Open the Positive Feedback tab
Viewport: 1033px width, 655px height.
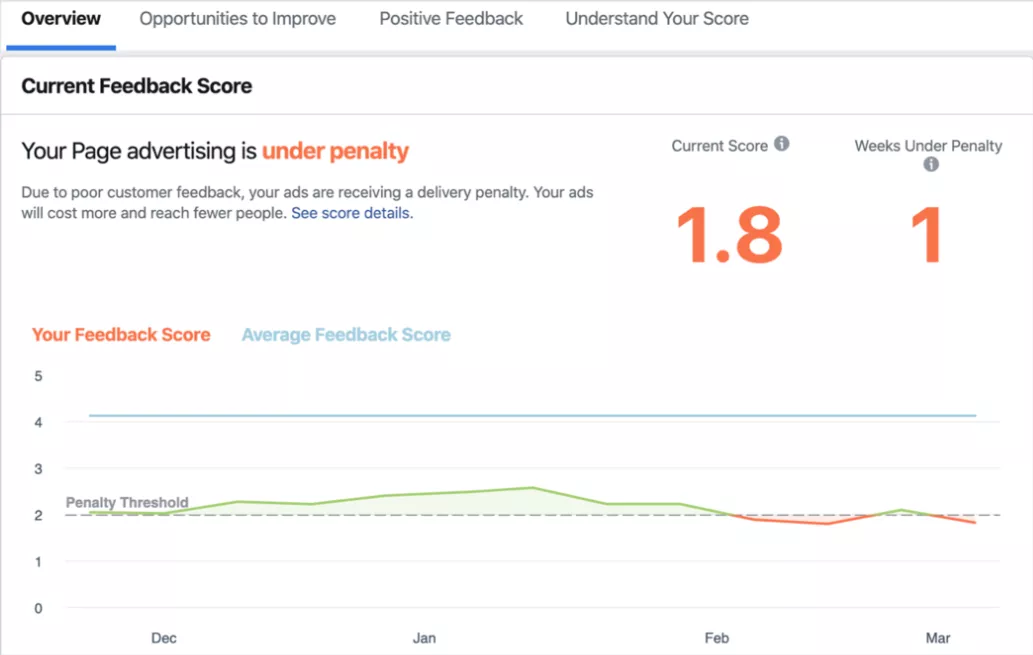click(451, 18)
